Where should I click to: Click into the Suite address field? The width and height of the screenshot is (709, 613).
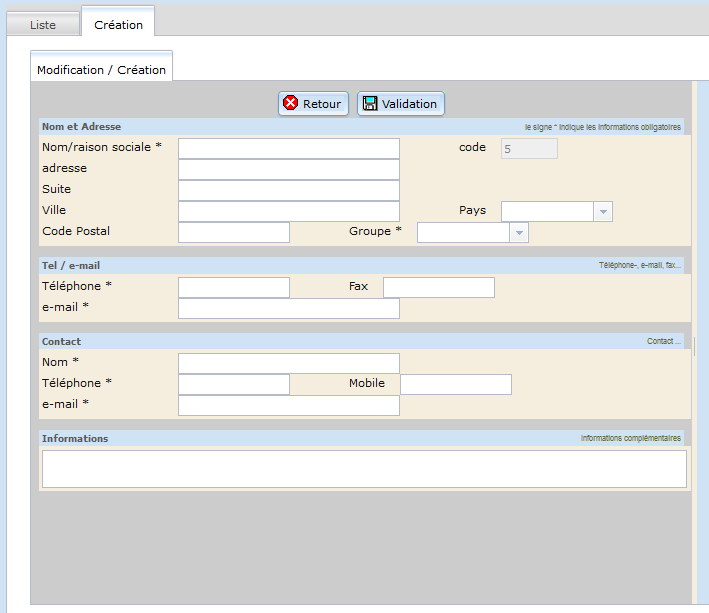click(x=288, y=190)
